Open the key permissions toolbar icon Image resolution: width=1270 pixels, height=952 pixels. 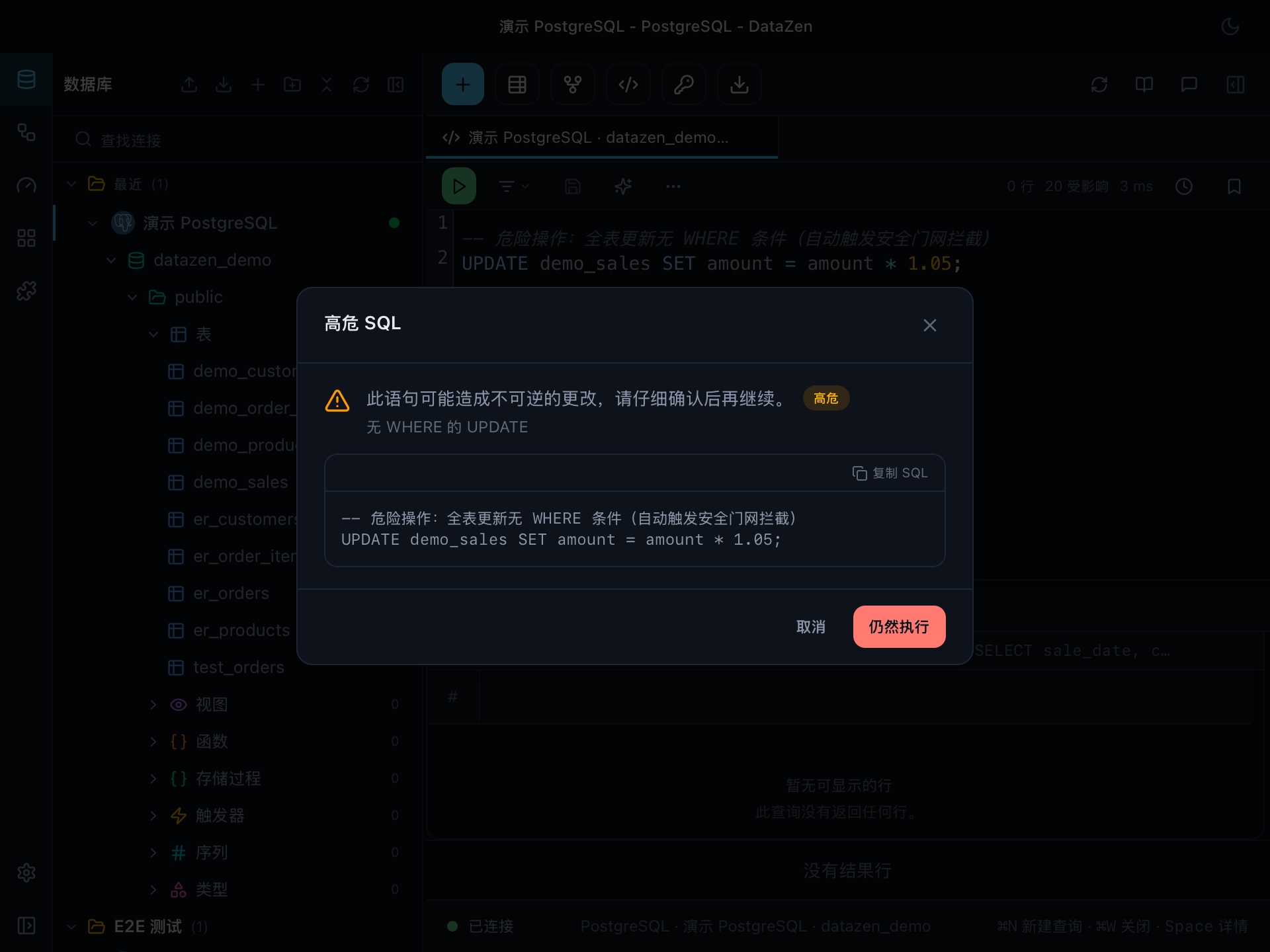684,84
